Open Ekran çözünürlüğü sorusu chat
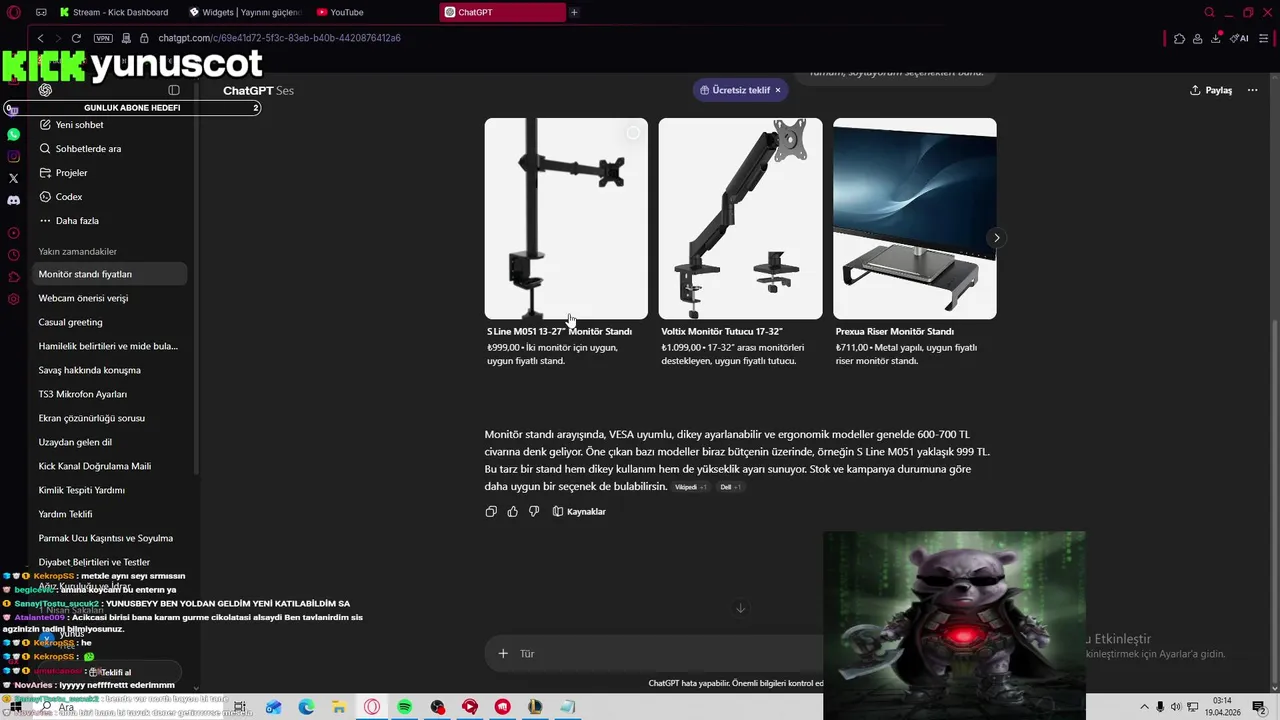1280x720 pixels. [x=110, y=418]
